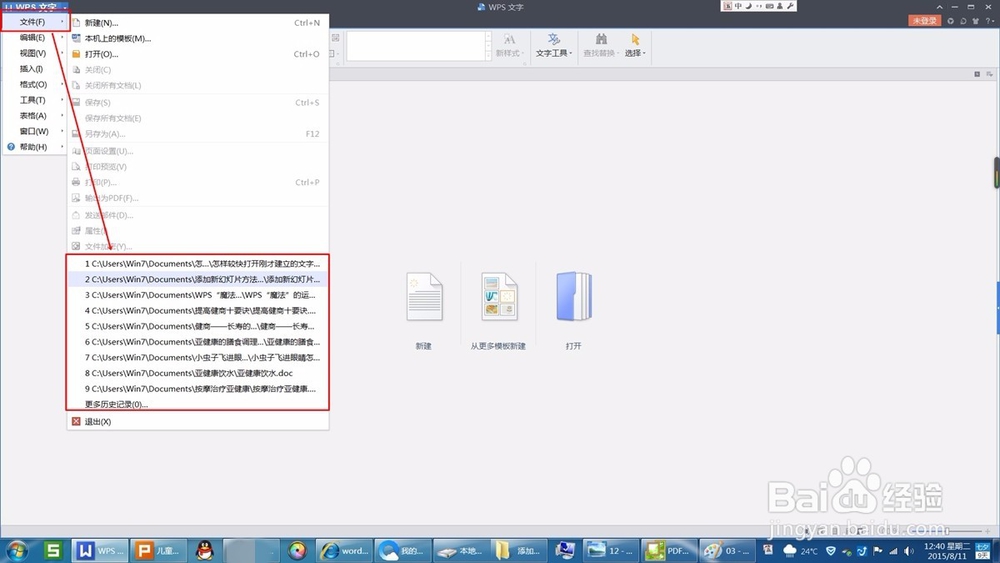Open the 选择 cursor dropdown
The height and width of the screenshot is (563, 1000).
point(635,45)
